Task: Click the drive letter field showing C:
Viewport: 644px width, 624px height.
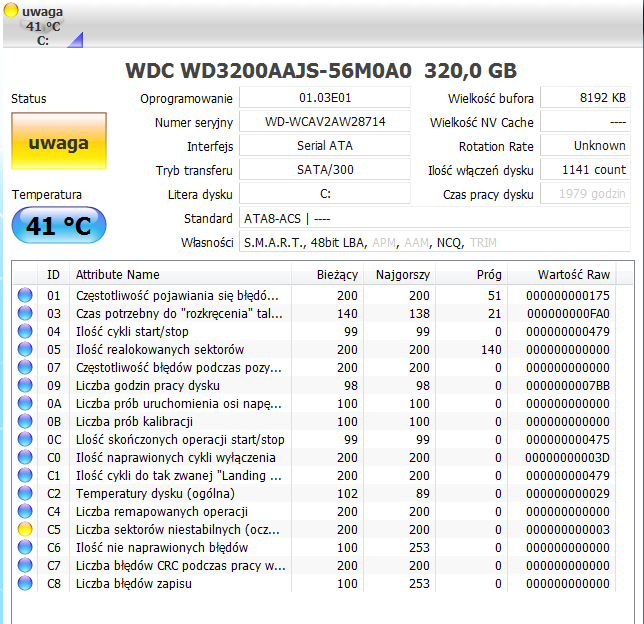Action: point(325,193)
